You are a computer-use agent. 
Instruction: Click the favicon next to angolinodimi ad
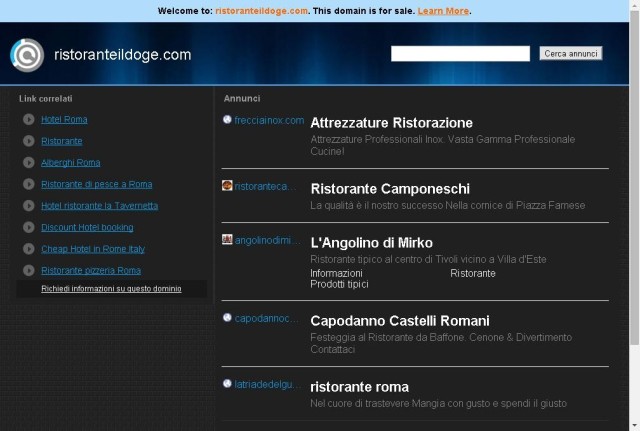tap(227, 239)
